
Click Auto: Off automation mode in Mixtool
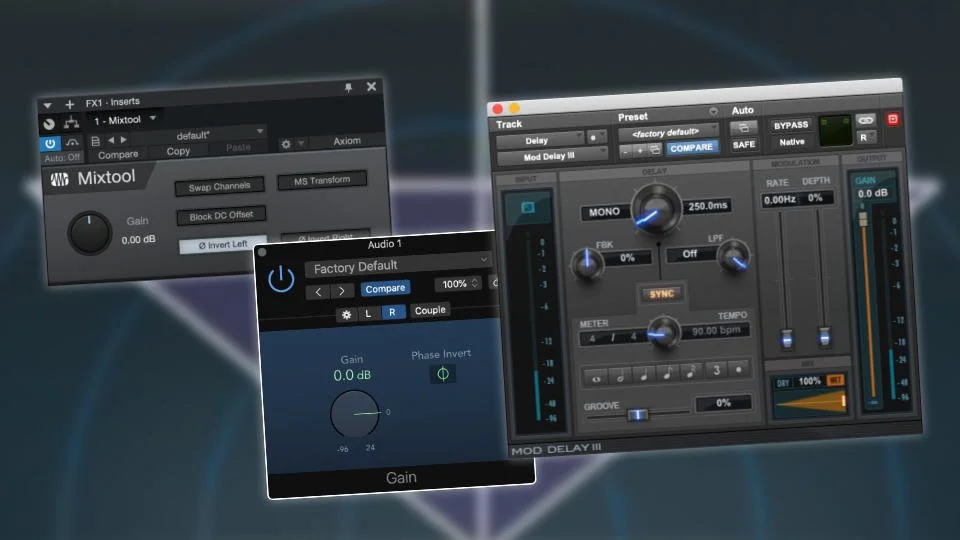[62, 157]
